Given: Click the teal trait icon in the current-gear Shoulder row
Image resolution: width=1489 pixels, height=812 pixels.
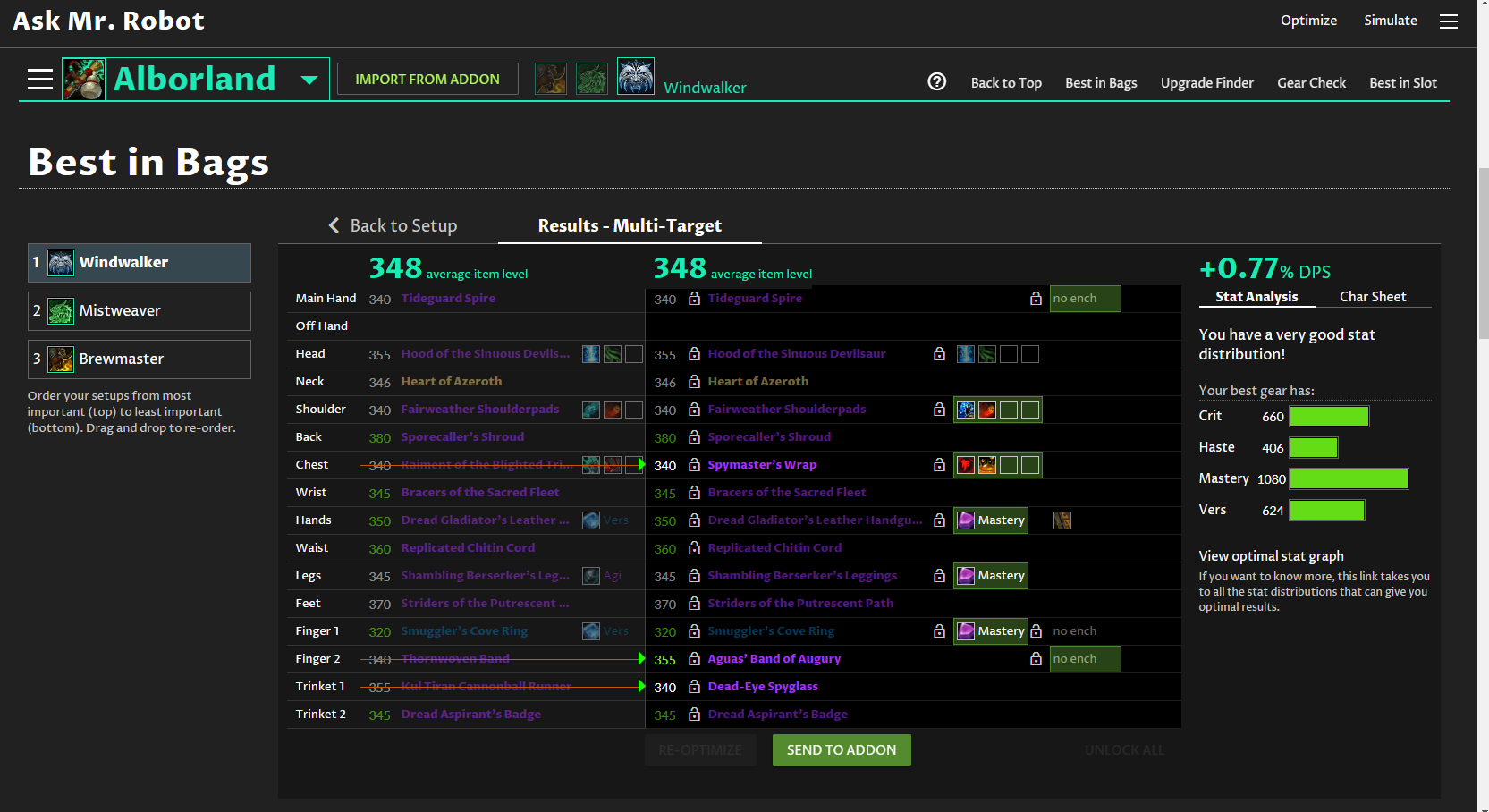Looking at the screenshot, I should tap(591, 410).
